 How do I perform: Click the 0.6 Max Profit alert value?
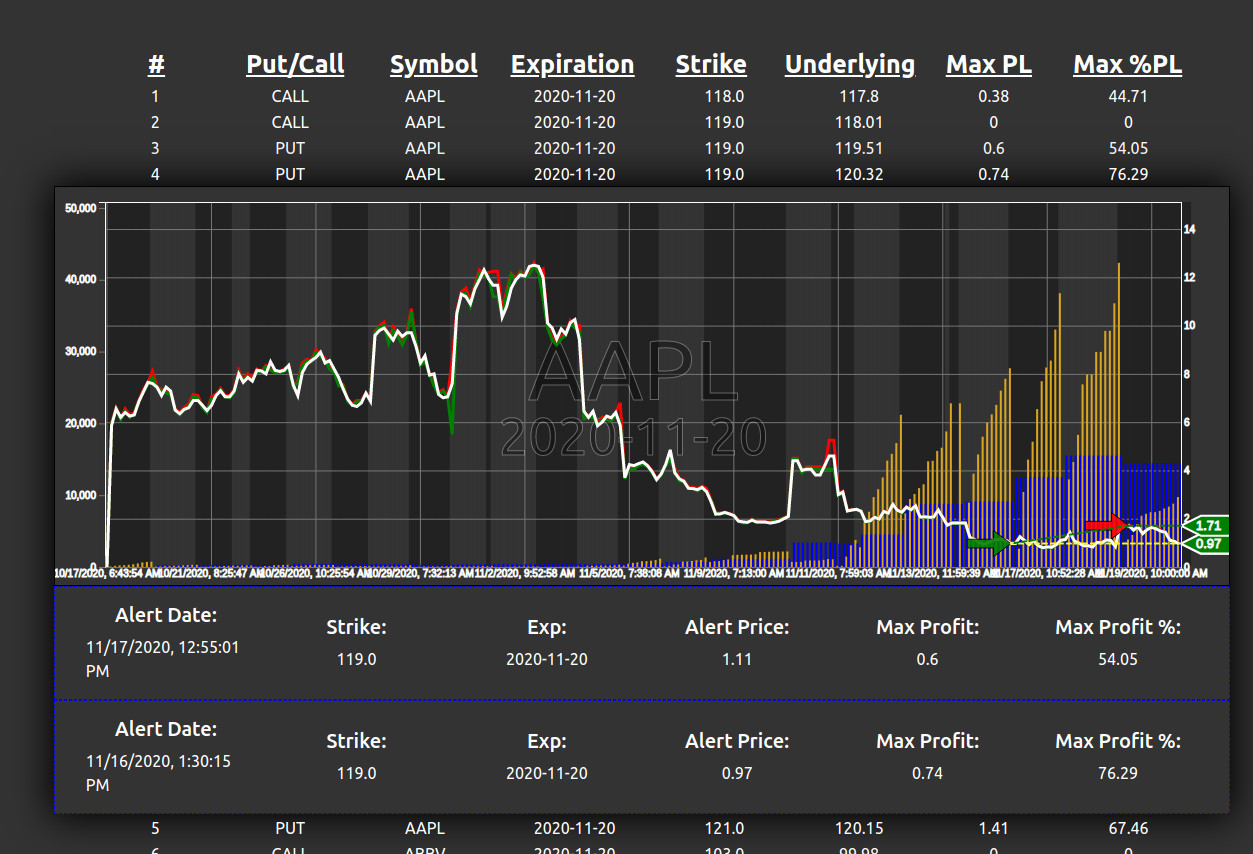coord(927,659)
